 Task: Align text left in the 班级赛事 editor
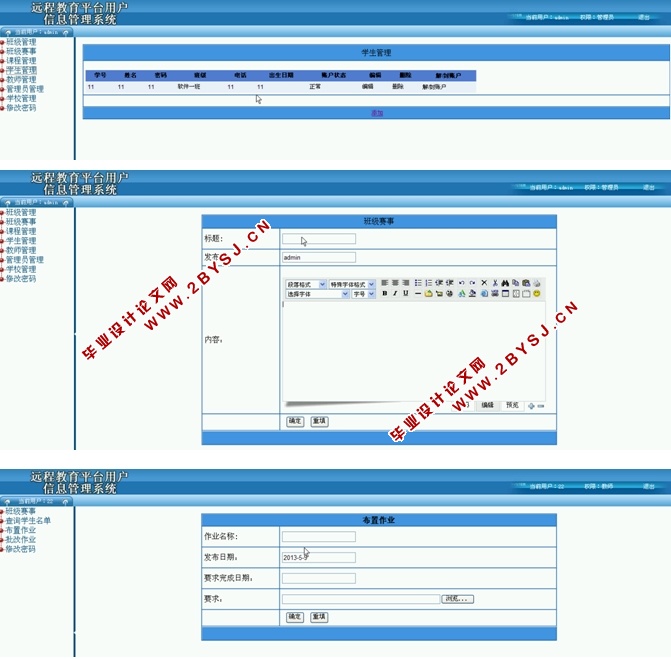click(385, 283)
